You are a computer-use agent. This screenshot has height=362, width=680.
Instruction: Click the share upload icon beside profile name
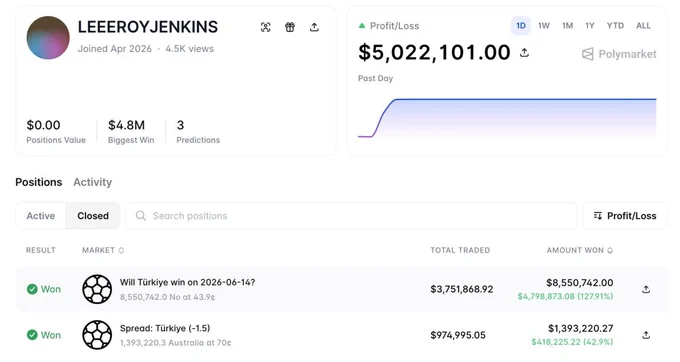[314, 27]
